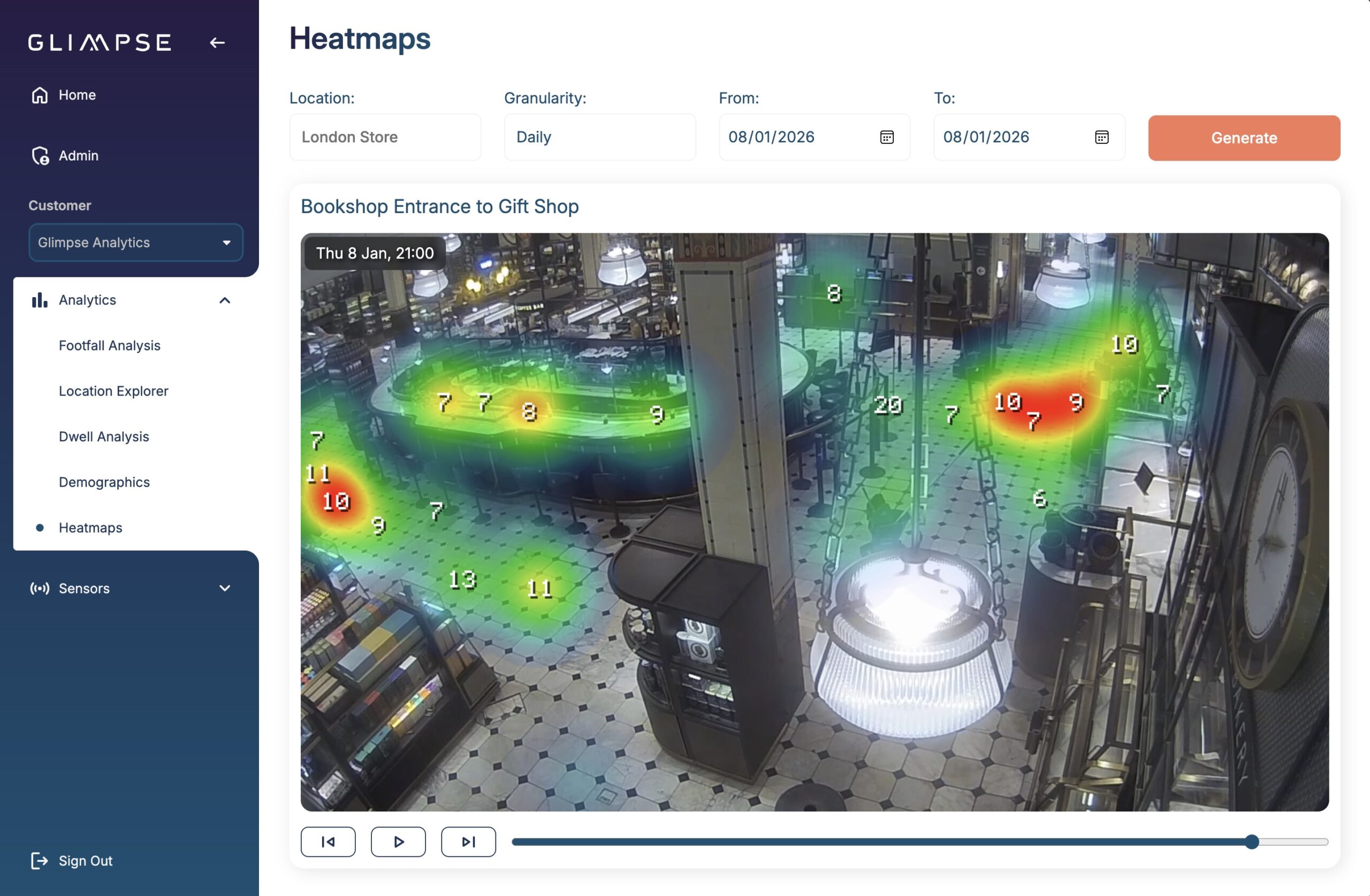Viewport: 1370px width, 896px height.
Task: Collapse the Analytics menu section
Action: (x=225, y=300)
